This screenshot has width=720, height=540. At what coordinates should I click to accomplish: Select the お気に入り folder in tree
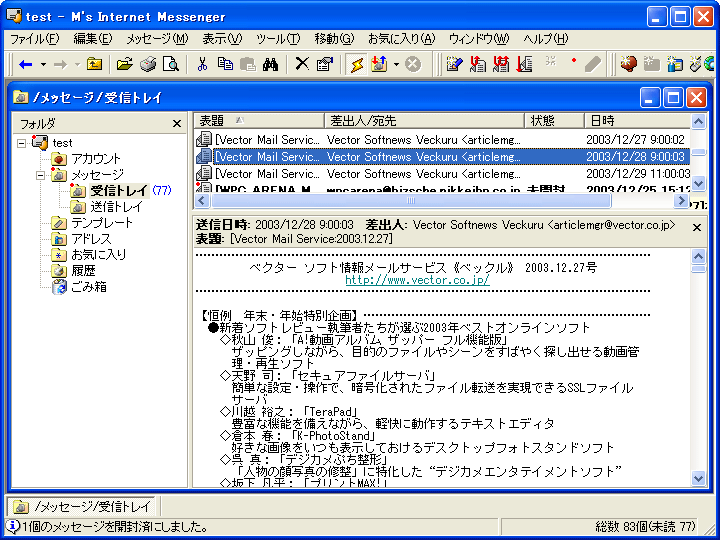(98, 254)
